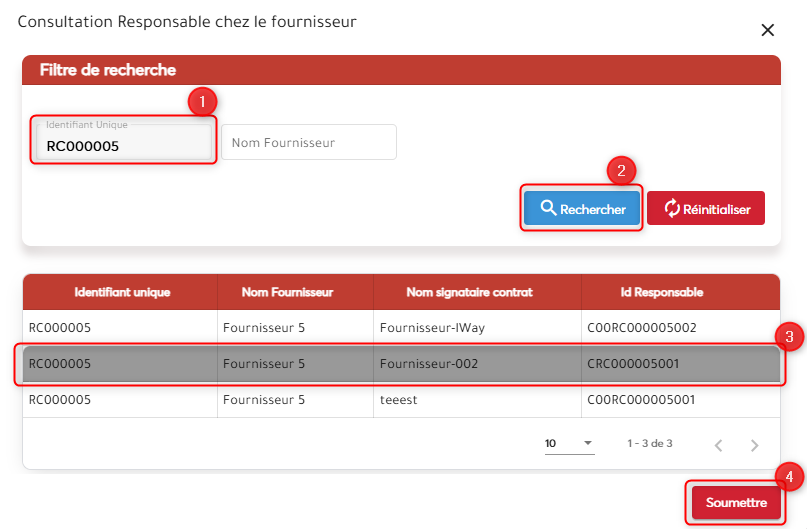Click the Nom Fournisseur input field
Screen dimensions: 807x529
click(308, 143)
